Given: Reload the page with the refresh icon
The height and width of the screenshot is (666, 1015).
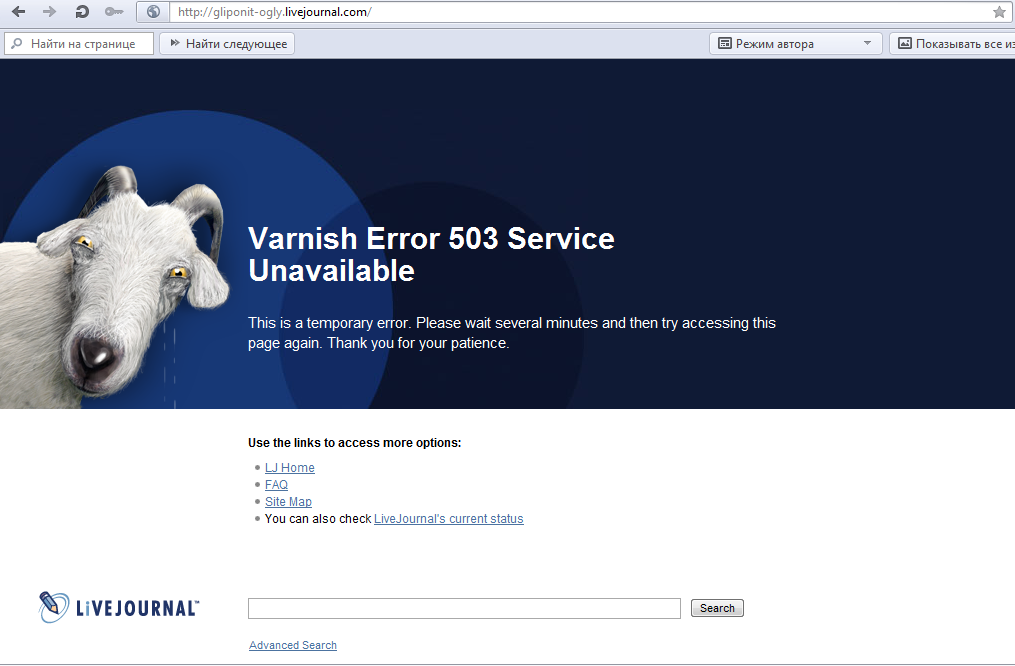Looking at the screenshot, I should click(82, 12).
